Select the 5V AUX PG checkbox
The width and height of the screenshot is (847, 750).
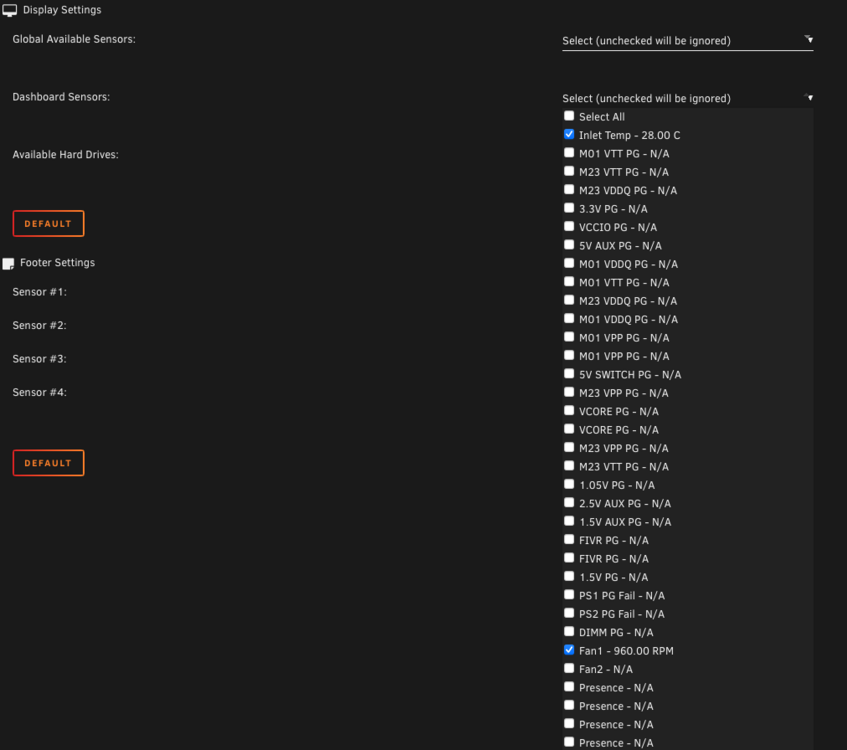569,245
